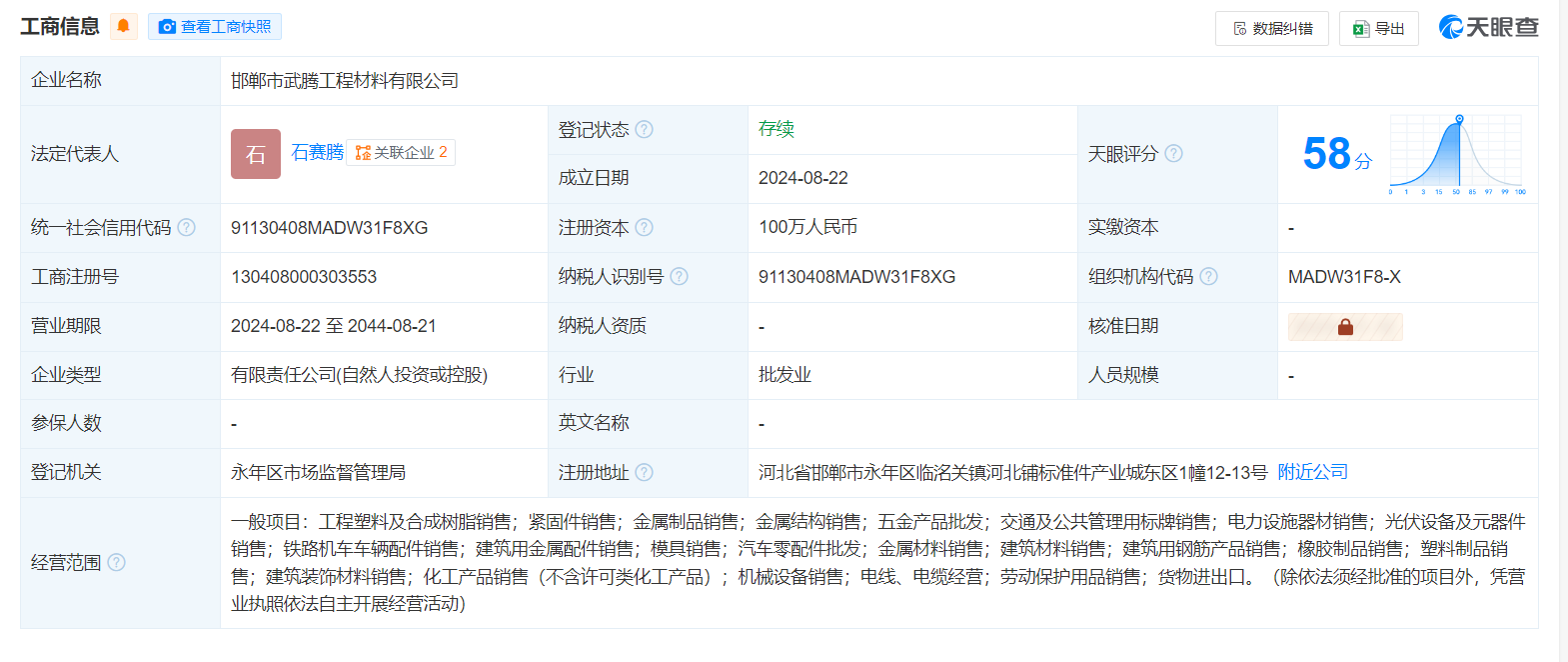Click Excel icon in 导出 button

coord(1360,29)
